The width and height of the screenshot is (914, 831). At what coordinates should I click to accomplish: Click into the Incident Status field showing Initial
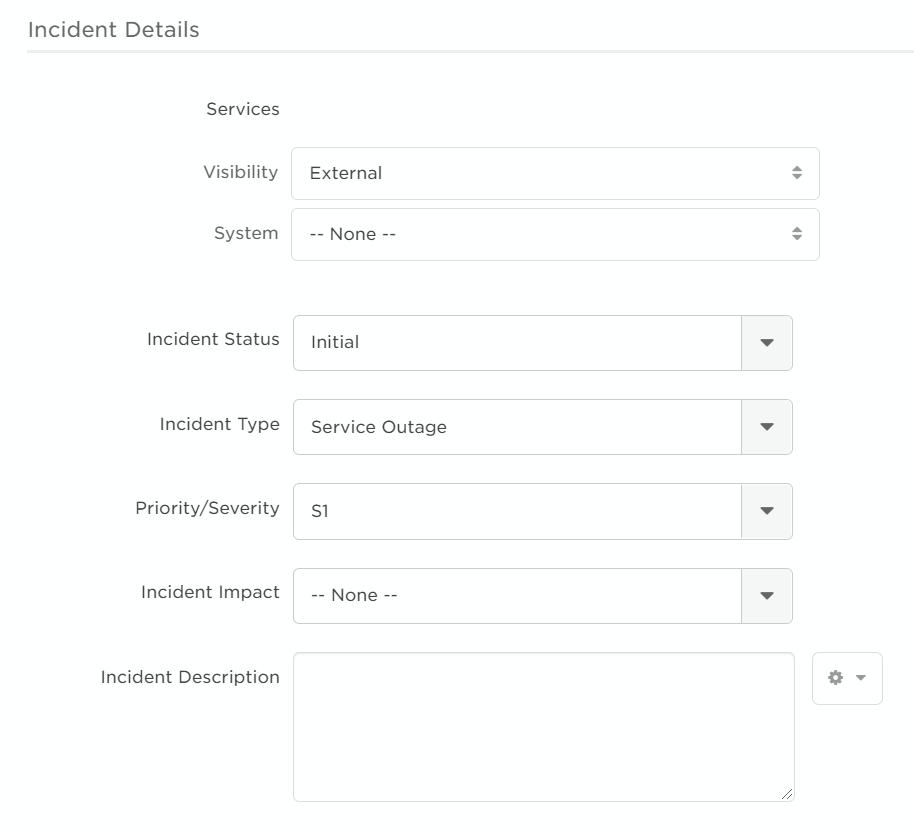click(517, 343)
